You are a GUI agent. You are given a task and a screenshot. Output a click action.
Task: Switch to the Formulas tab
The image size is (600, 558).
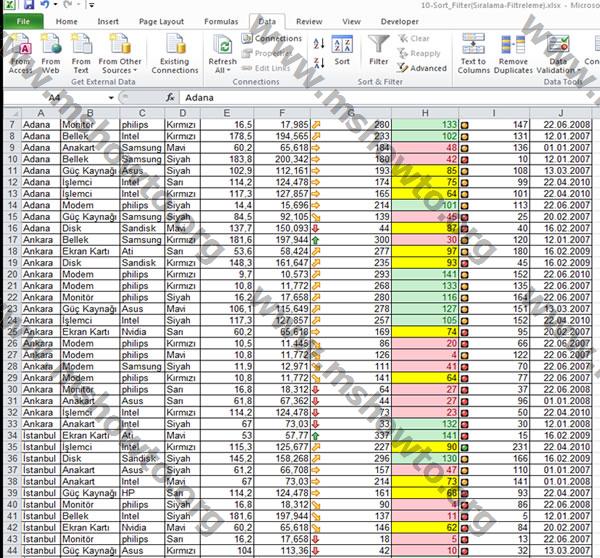[221, 21]
